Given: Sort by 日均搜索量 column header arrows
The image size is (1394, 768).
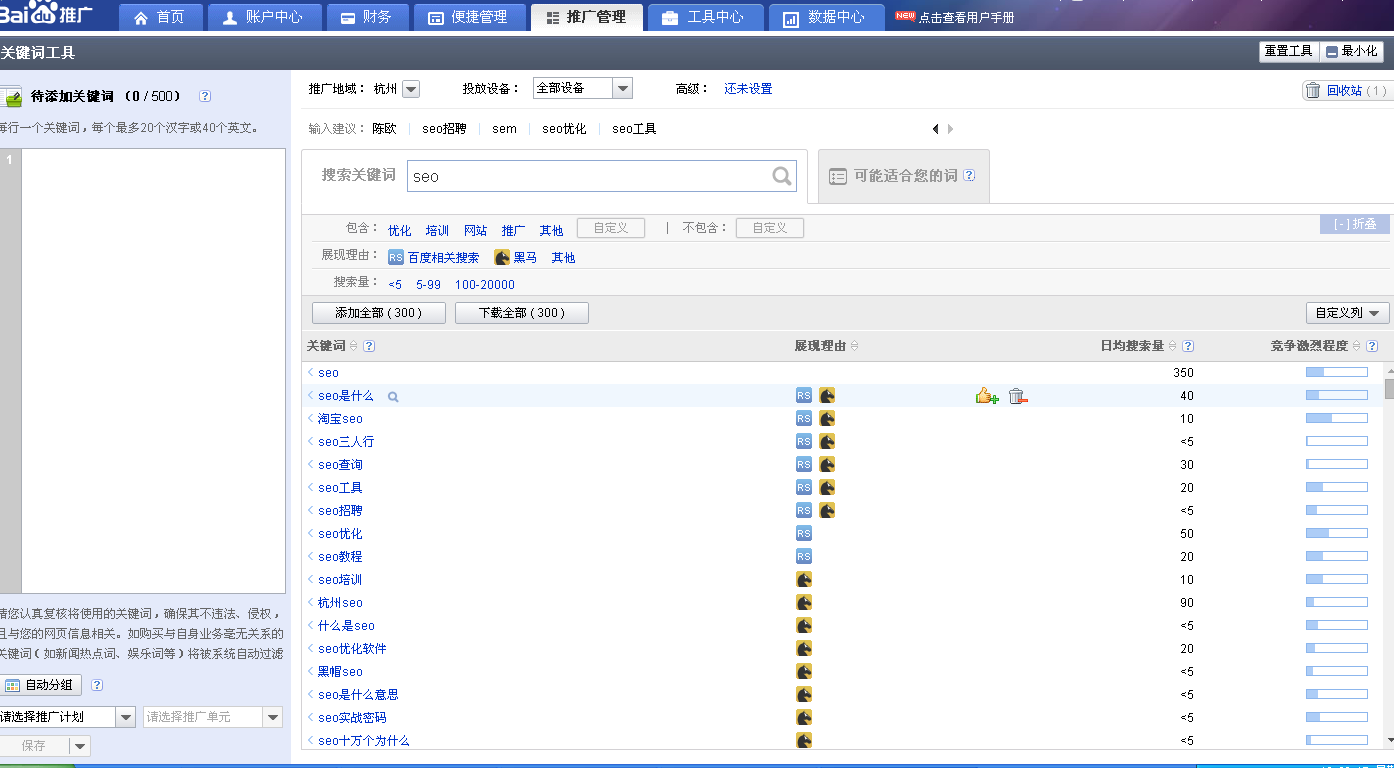Looking at the screenshot, I should 1173,345.
